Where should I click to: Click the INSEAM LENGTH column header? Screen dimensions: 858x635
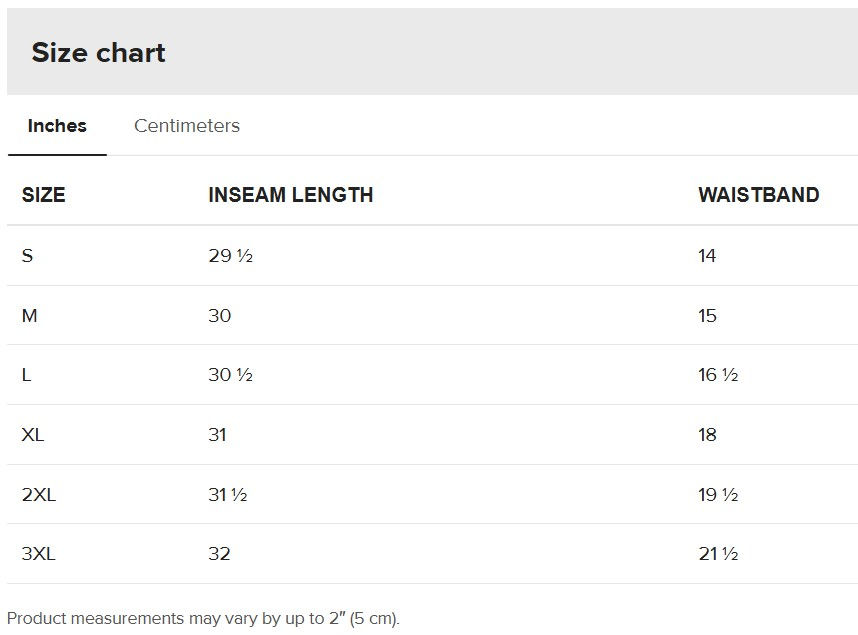290,195
